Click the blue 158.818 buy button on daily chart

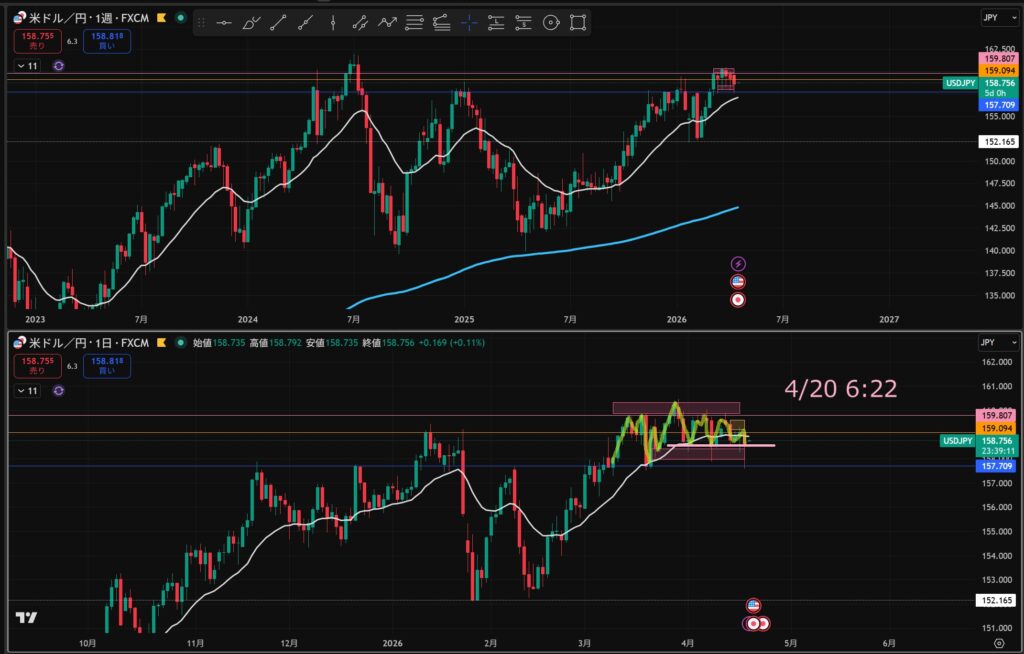[x=107, y=366]
